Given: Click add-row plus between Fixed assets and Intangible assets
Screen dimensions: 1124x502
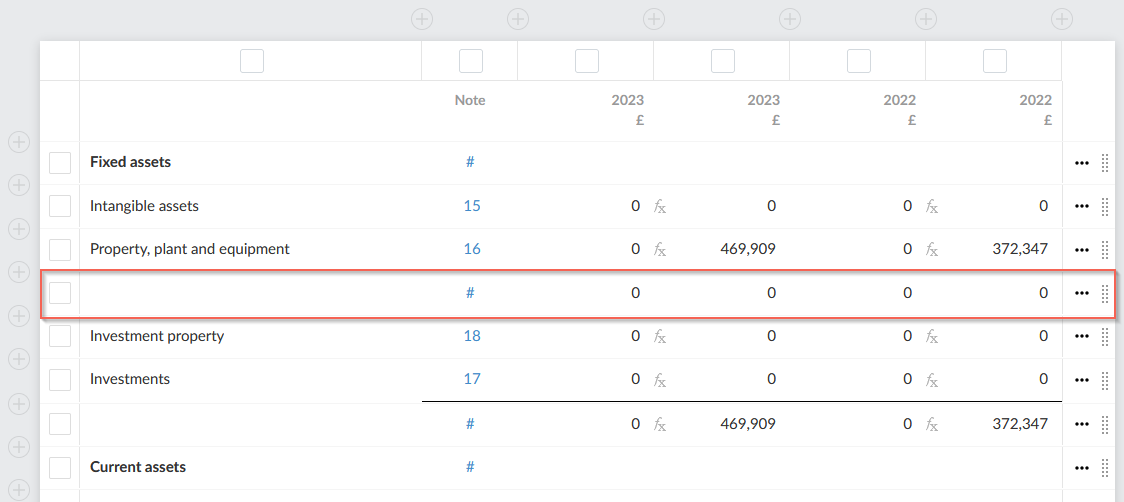Looking at the screenshot, I should point(19,185).
